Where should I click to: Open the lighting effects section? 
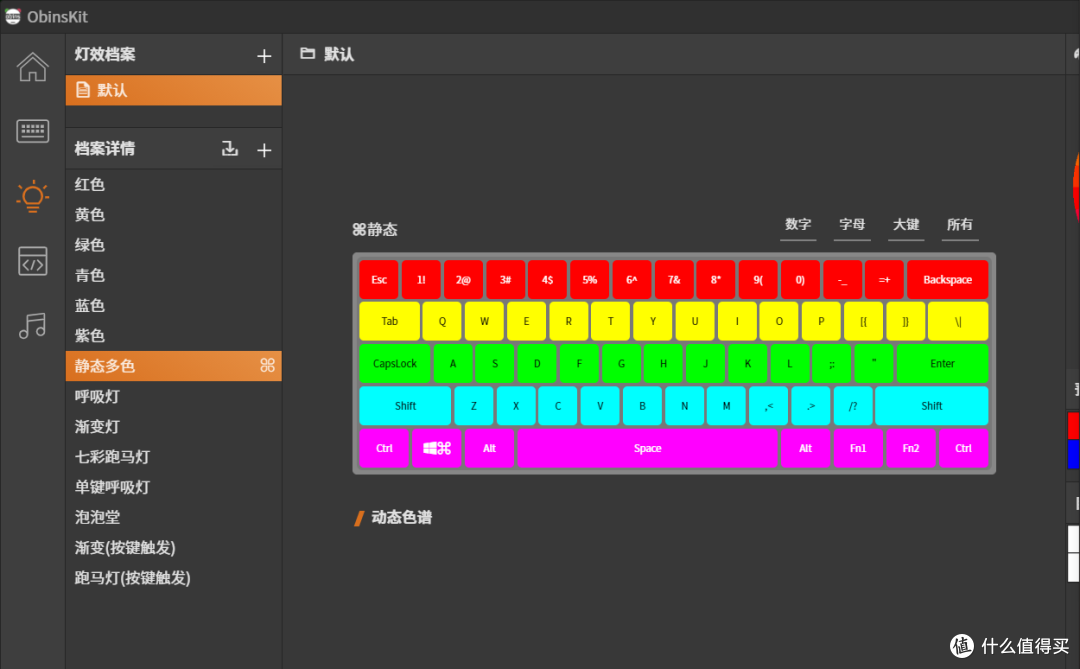point(32,196)
